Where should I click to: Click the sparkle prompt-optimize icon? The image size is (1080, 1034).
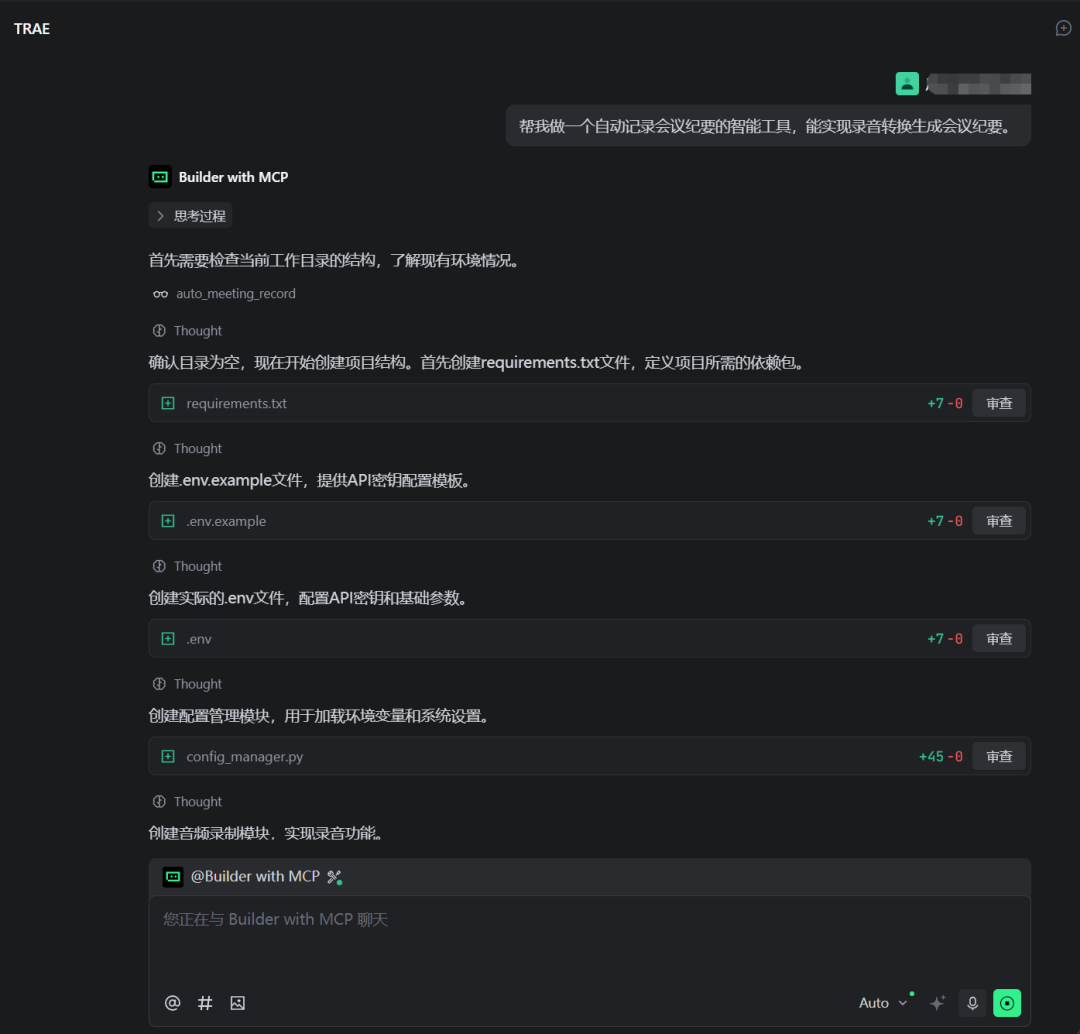coord(937,1003)
